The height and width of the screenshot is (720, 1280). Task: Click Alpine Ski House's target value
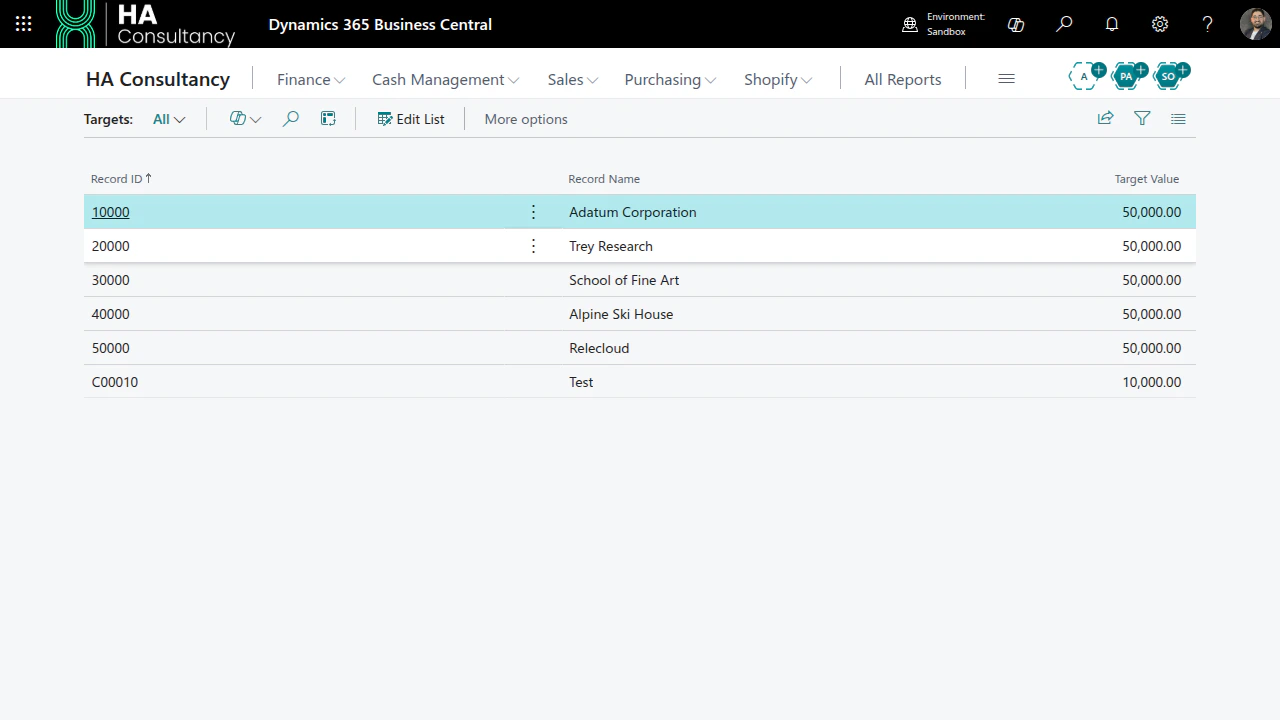[x=1152, y=314]
